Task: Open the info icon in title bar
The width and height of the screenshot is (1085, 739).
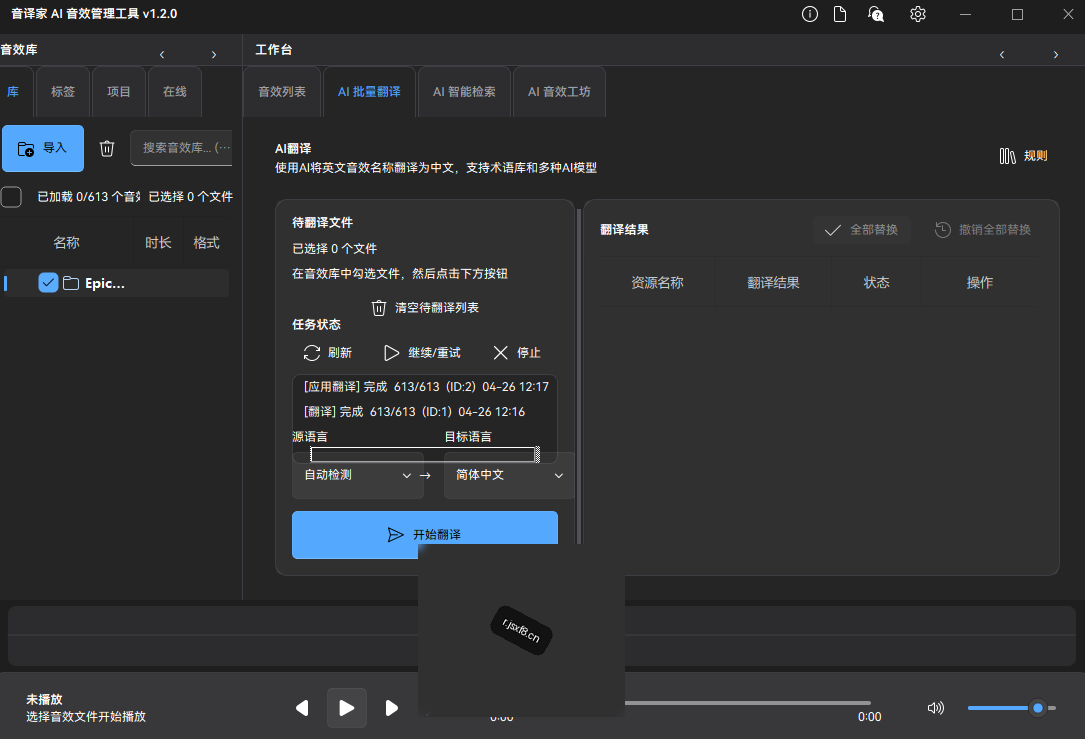Action: tap(810, 14)
